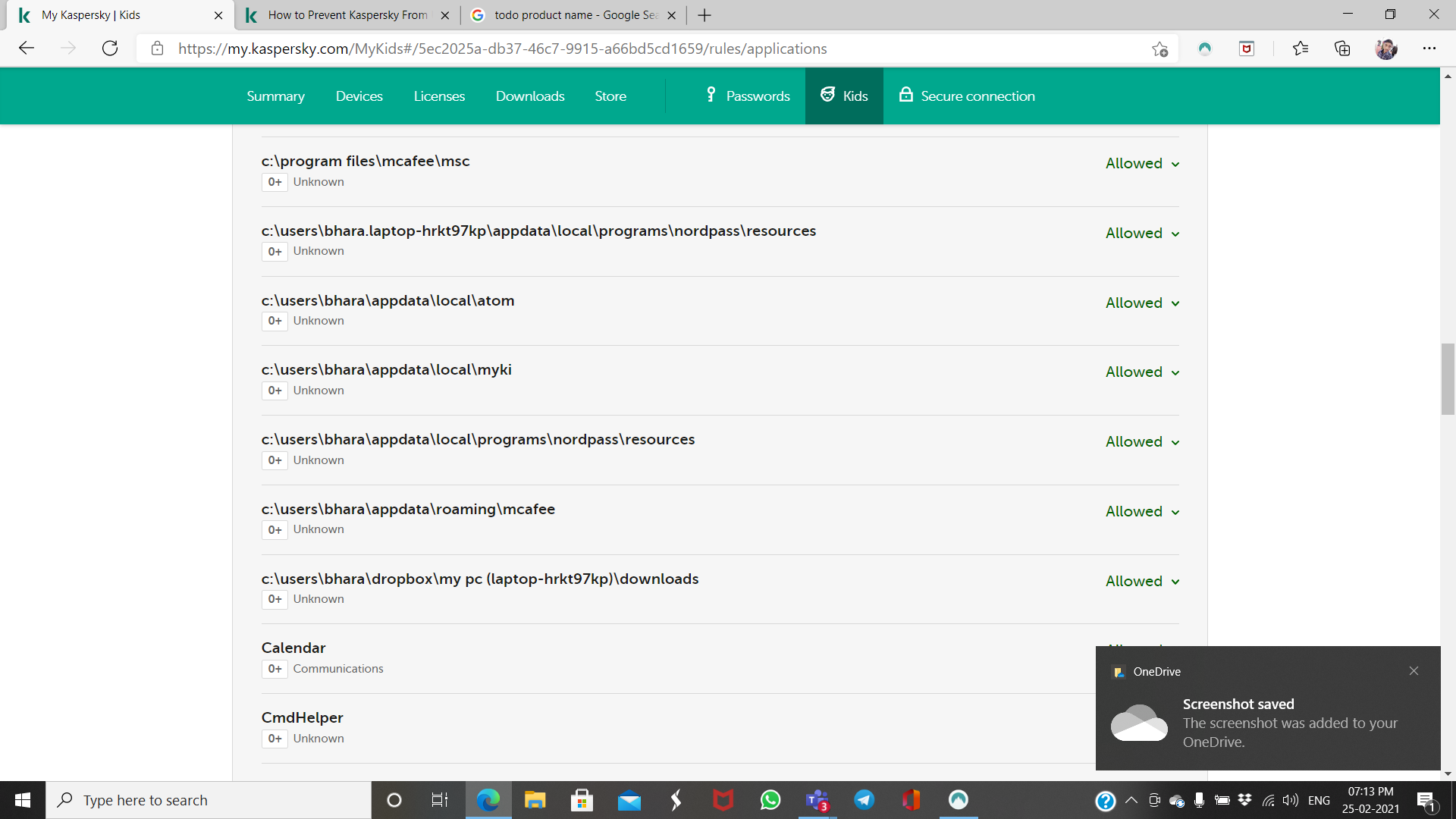
Task: Click the browser address bar URL
Action: pyautogui.click(x=502, y=49)
